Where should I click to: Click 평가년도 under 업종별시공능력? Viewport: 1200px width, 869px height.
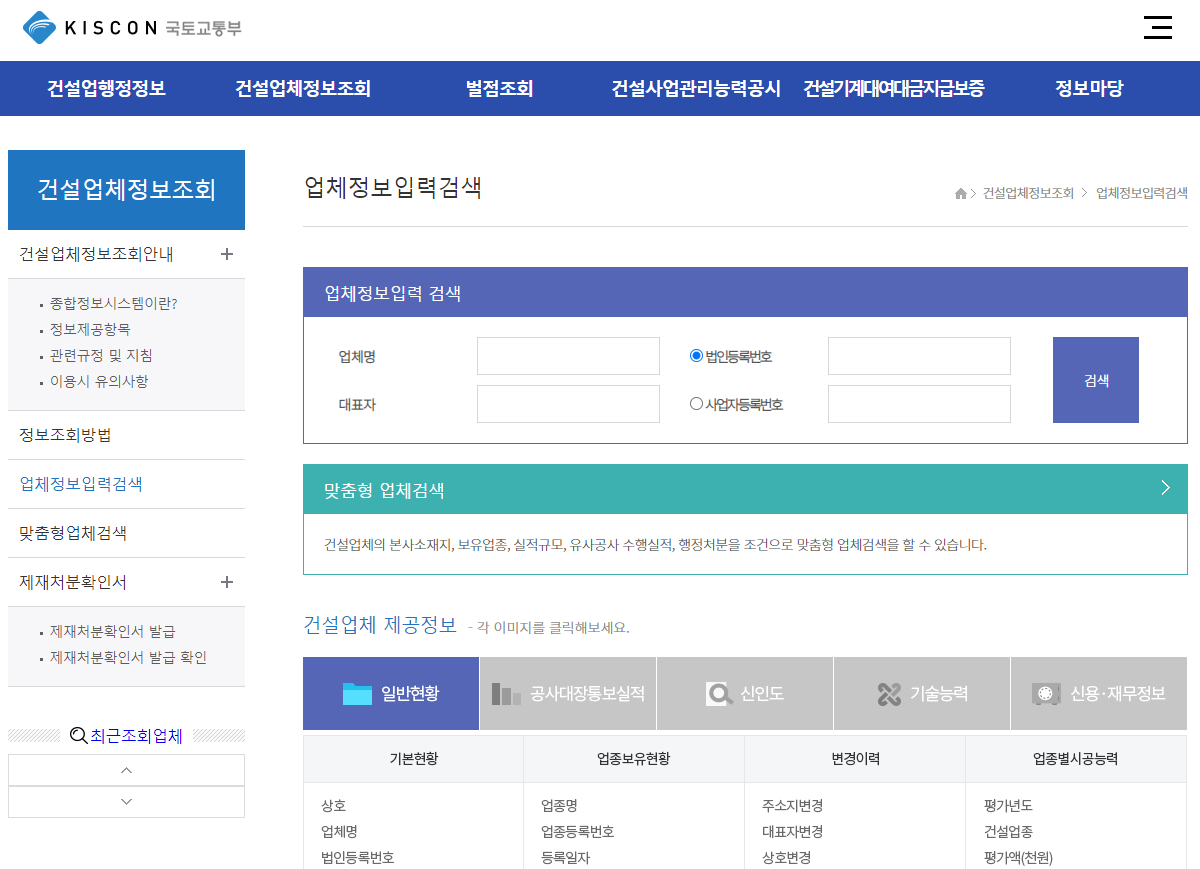[x=1008, y=806]
